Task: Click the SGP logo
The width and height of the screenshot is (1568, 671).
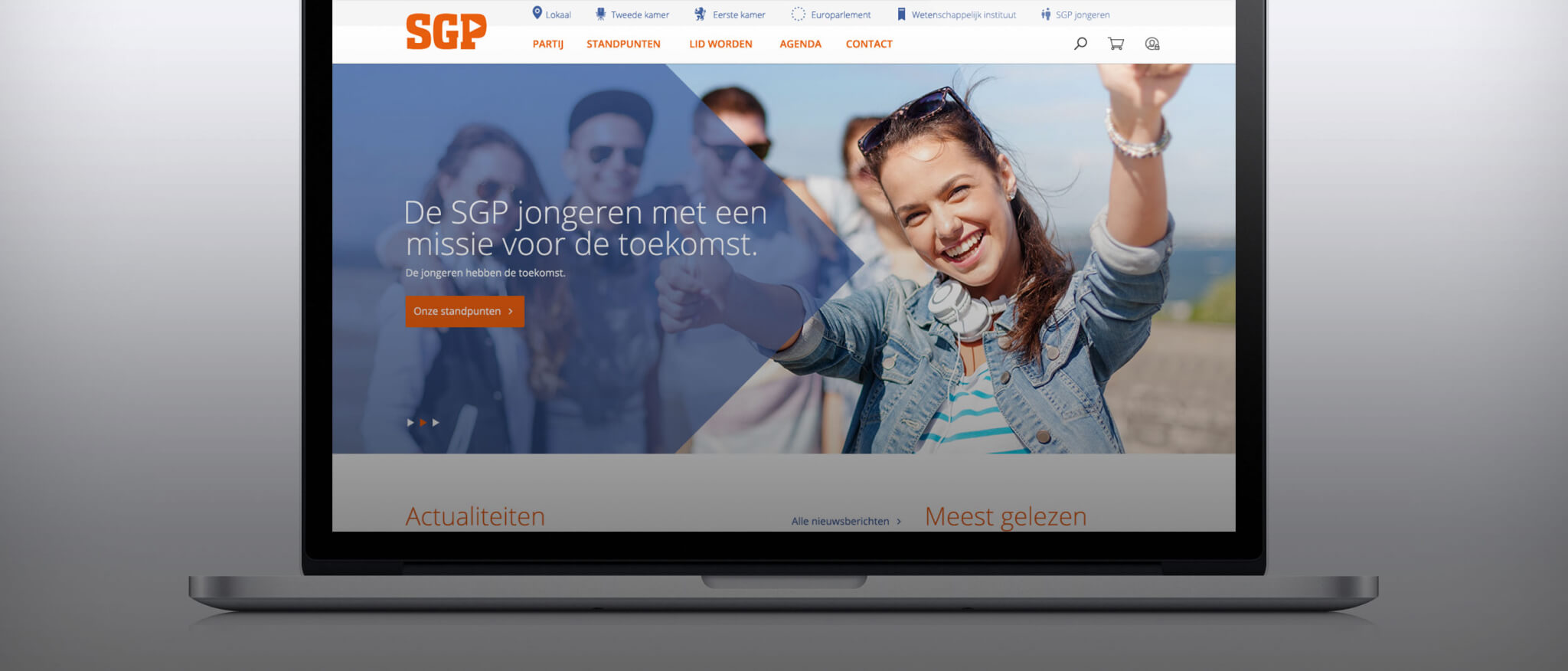Action: pyautogui.click(x=446, y=31)
